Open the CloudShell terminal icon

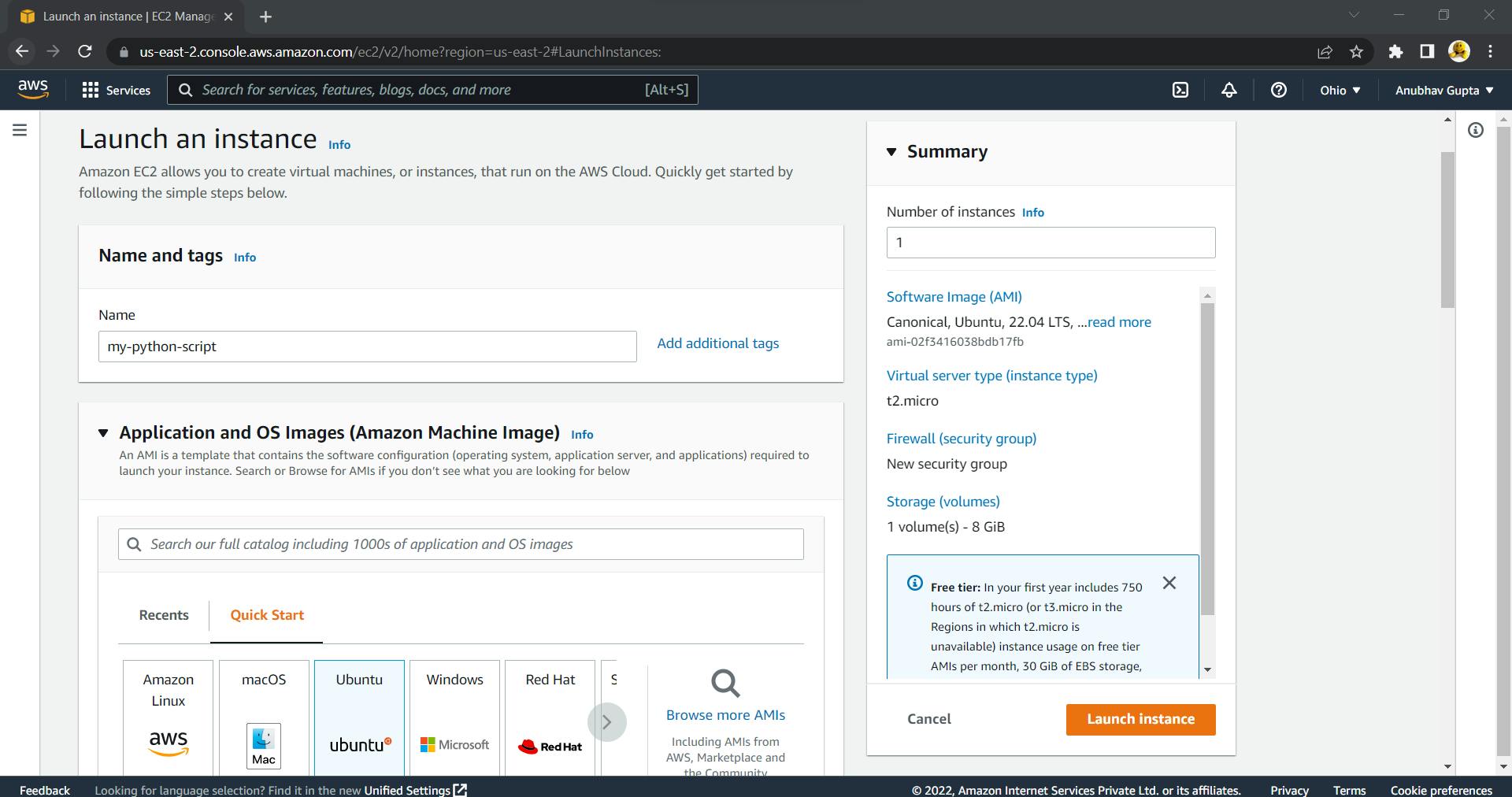[x=1180, y=90]
